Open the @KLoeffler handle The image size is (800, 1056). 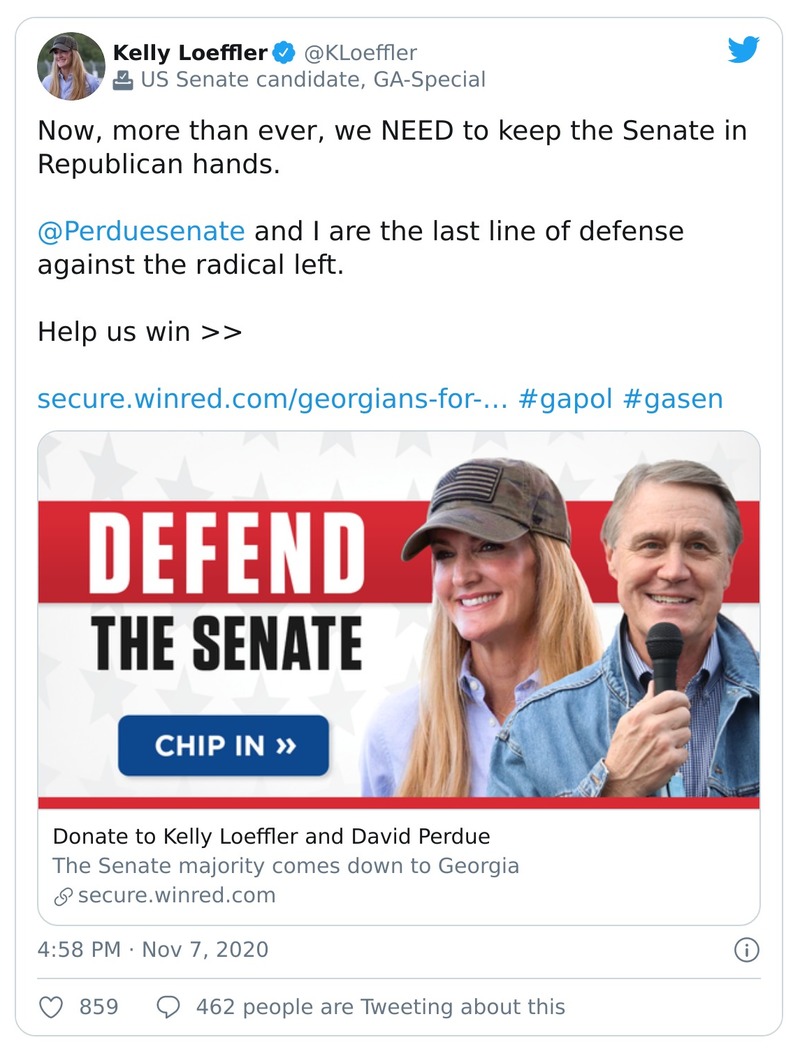coord(360,52)
